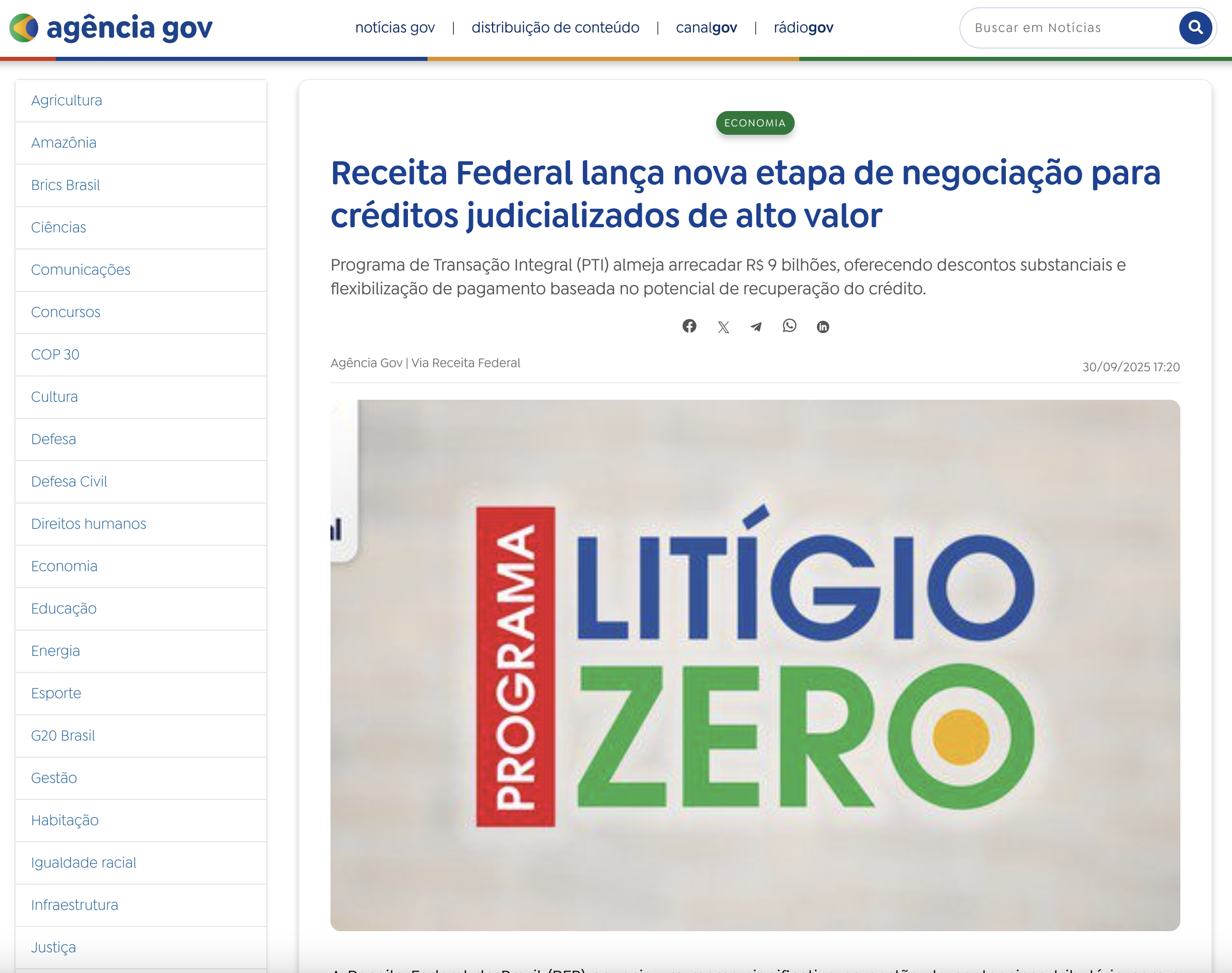Select the Agricultura category

(x=67, y=100)
